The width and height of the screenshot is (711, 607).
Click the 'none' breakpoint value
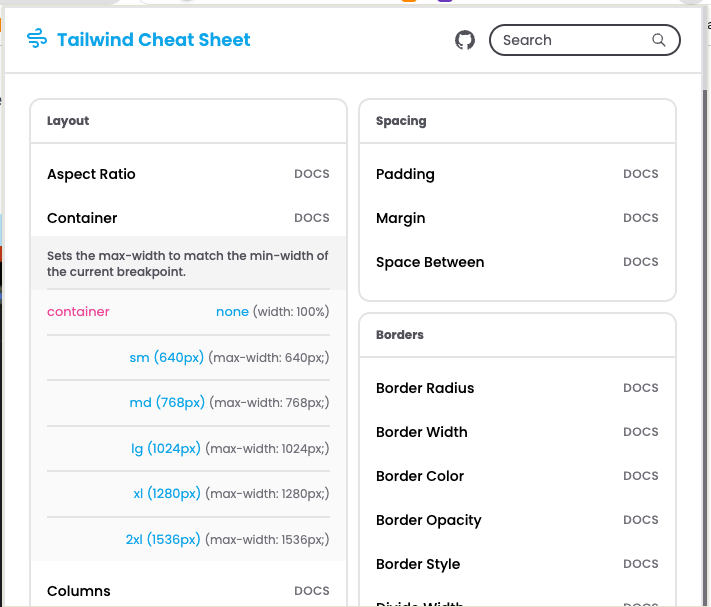click(232, 312)
